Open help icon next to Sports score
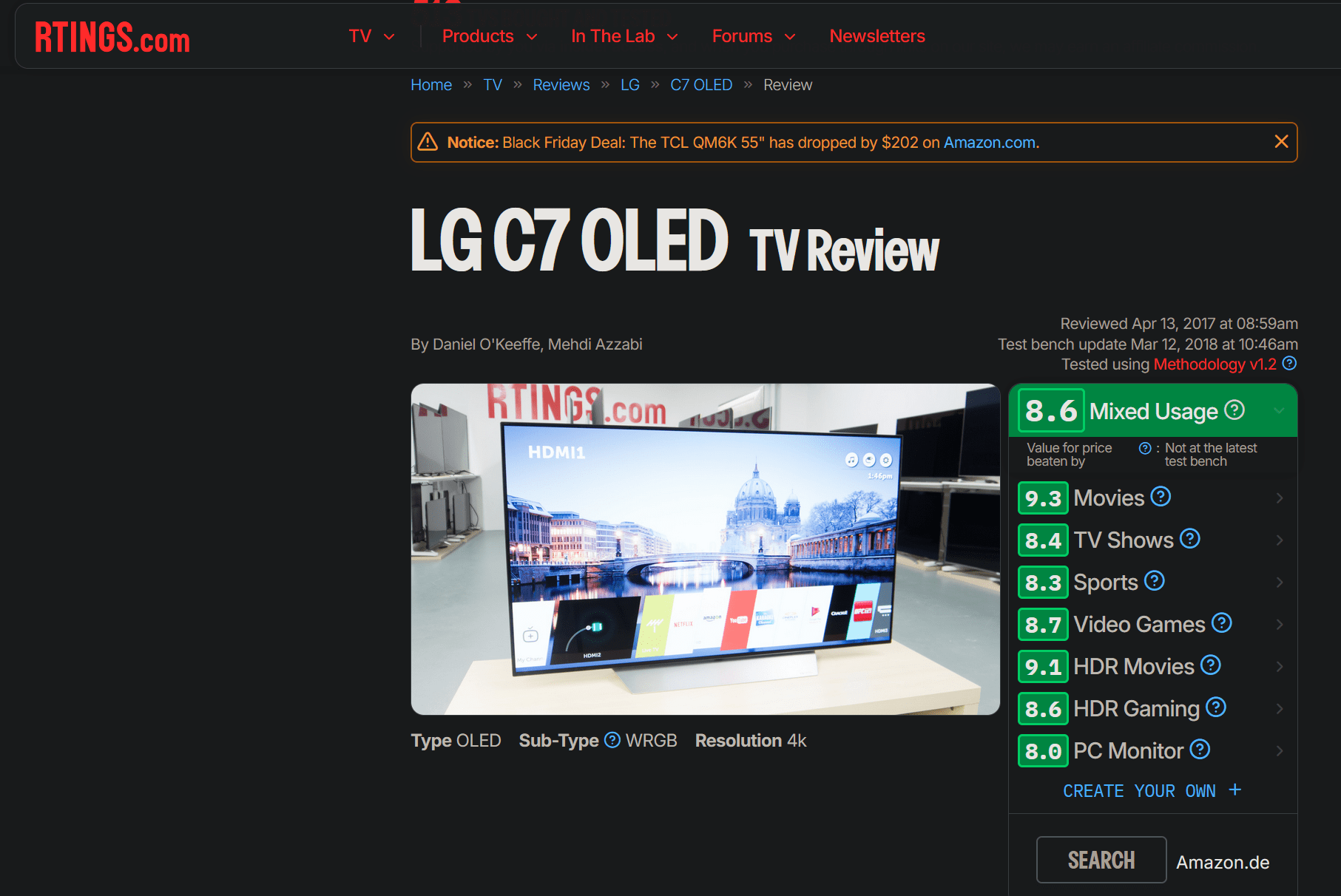Viewport: 1341px width, 896px height. (x=1154, y=581)
